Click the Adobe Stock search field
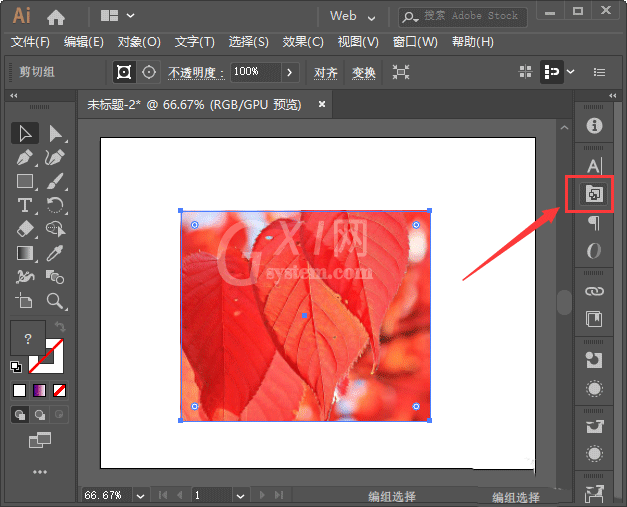627x507 pixels. [463, 17]
